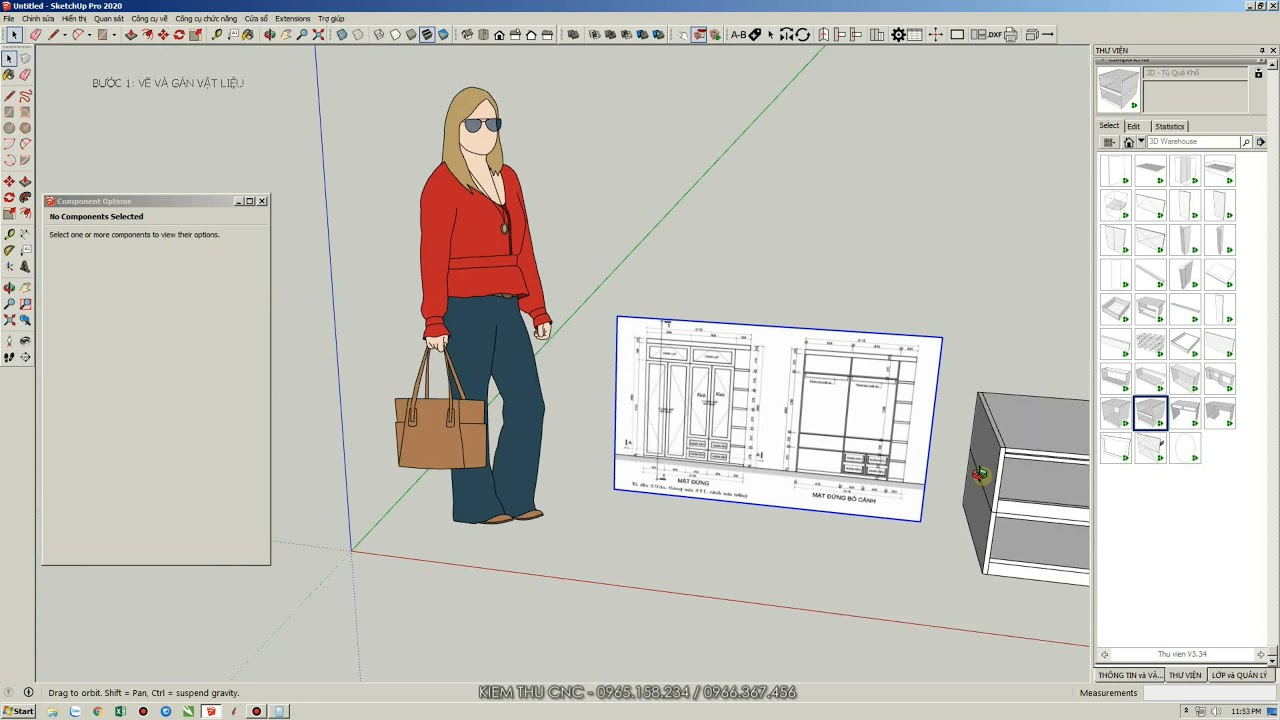Click the taskbar clock showing 11:53 PM
The image size is (1280, 720).
tap(1246, 711)
